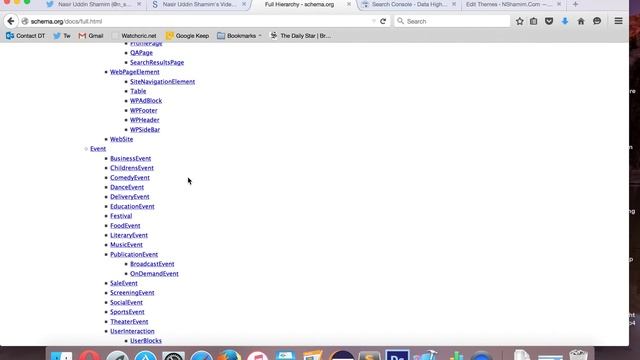Switch to Search Console - Data Highlighter tab
This screenshot has width=640, height=360.
coord(409,4)
